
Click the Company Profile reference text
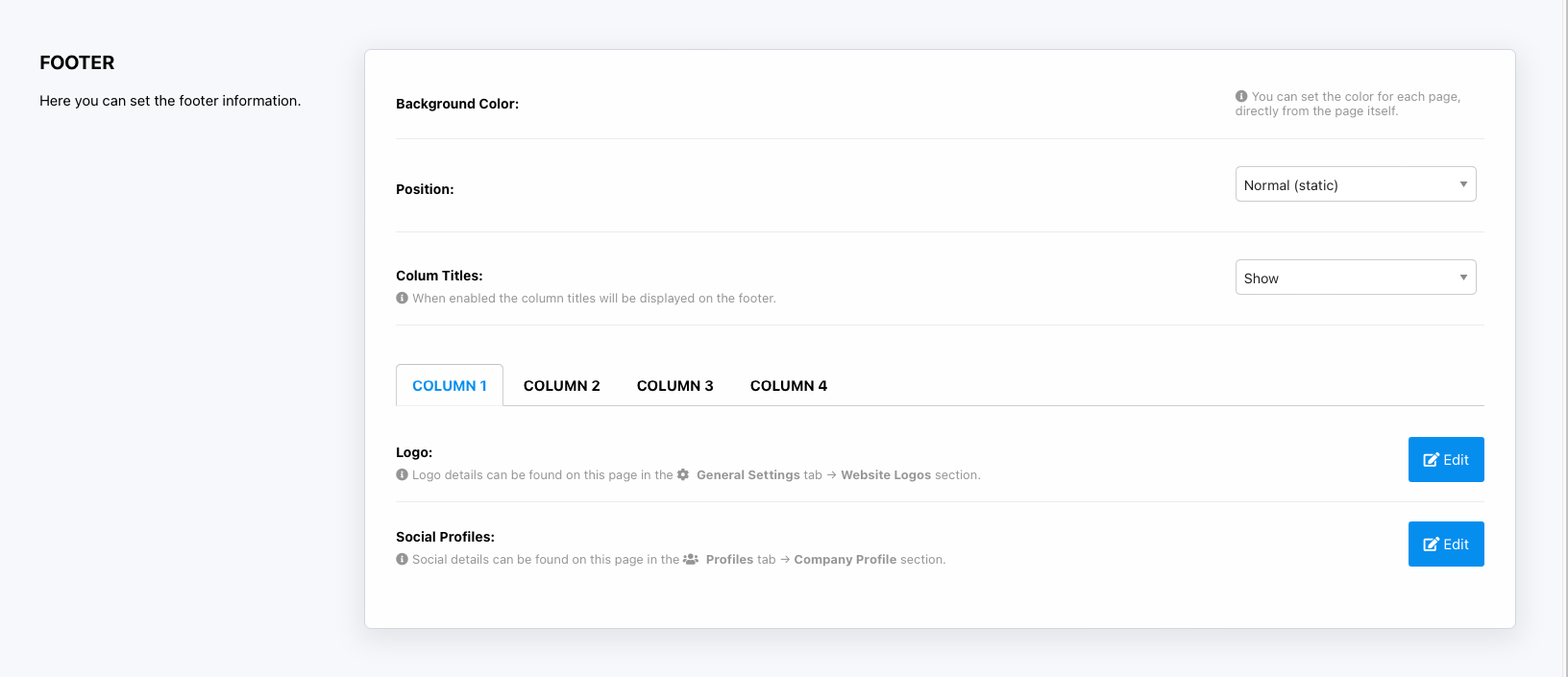pos(845,559)
